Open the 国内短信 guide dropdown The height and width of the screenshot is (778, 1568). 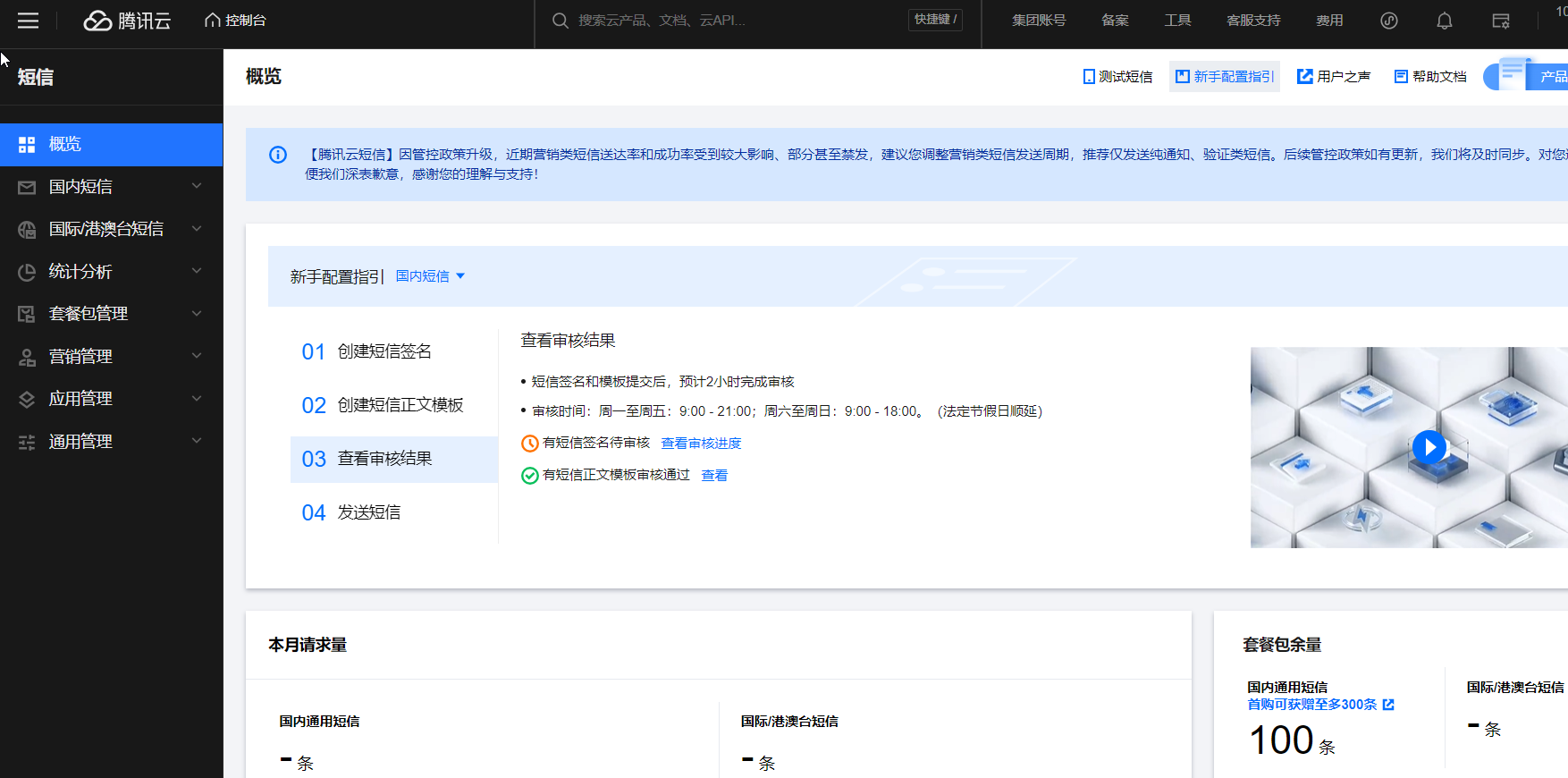pyautogui.click(x=430, y=276)
